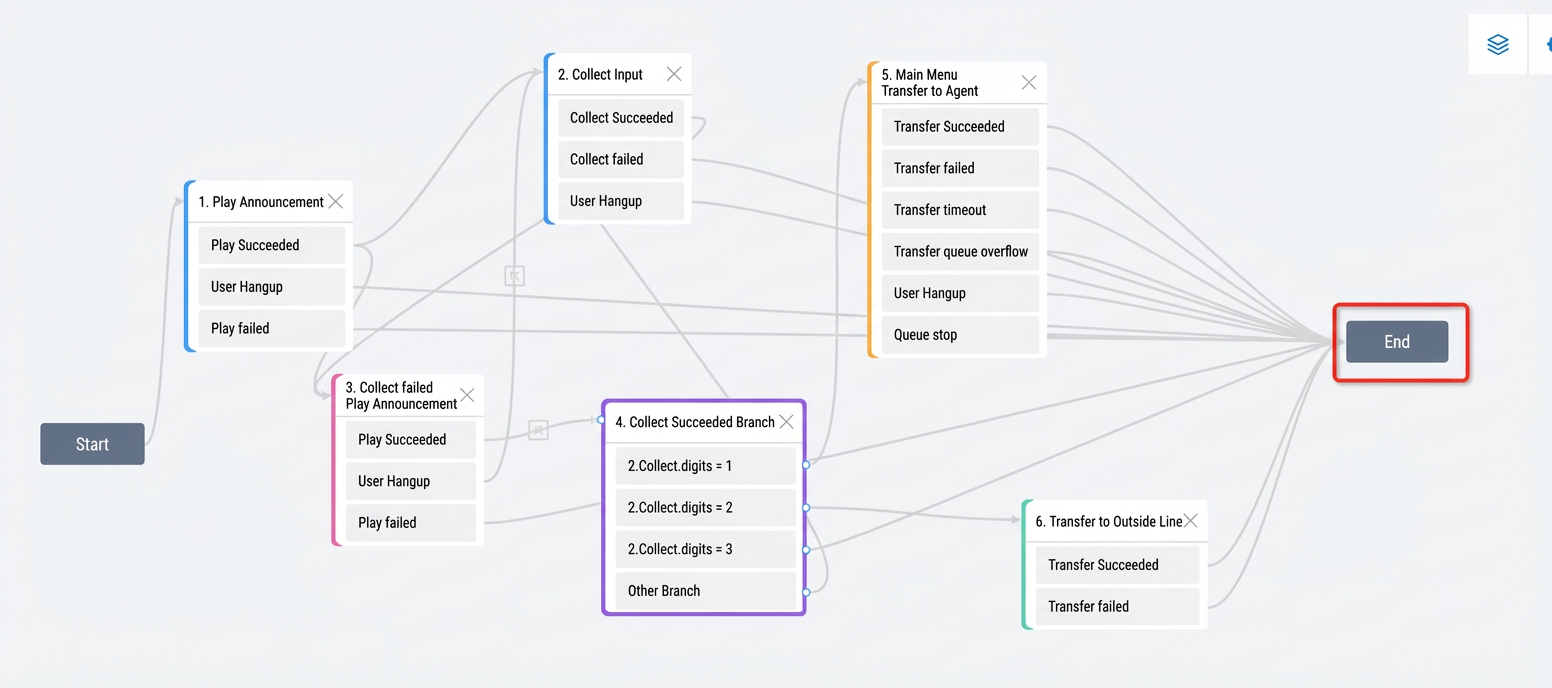Close the 3. Collect failed Play Announcement node
Viewport: 1552px width, 688px height.
[467, 395]
